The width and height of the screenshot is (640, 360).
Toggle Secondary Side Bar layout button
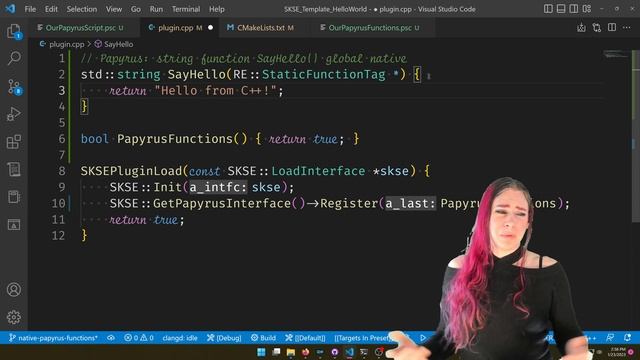point(573,9)
